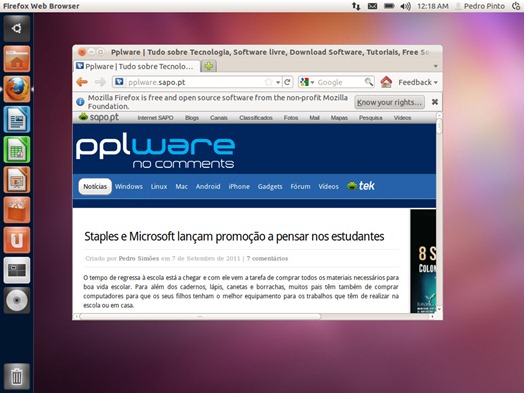Click Know your rights button
Screen dimensions: 524x393
point(389,102)
